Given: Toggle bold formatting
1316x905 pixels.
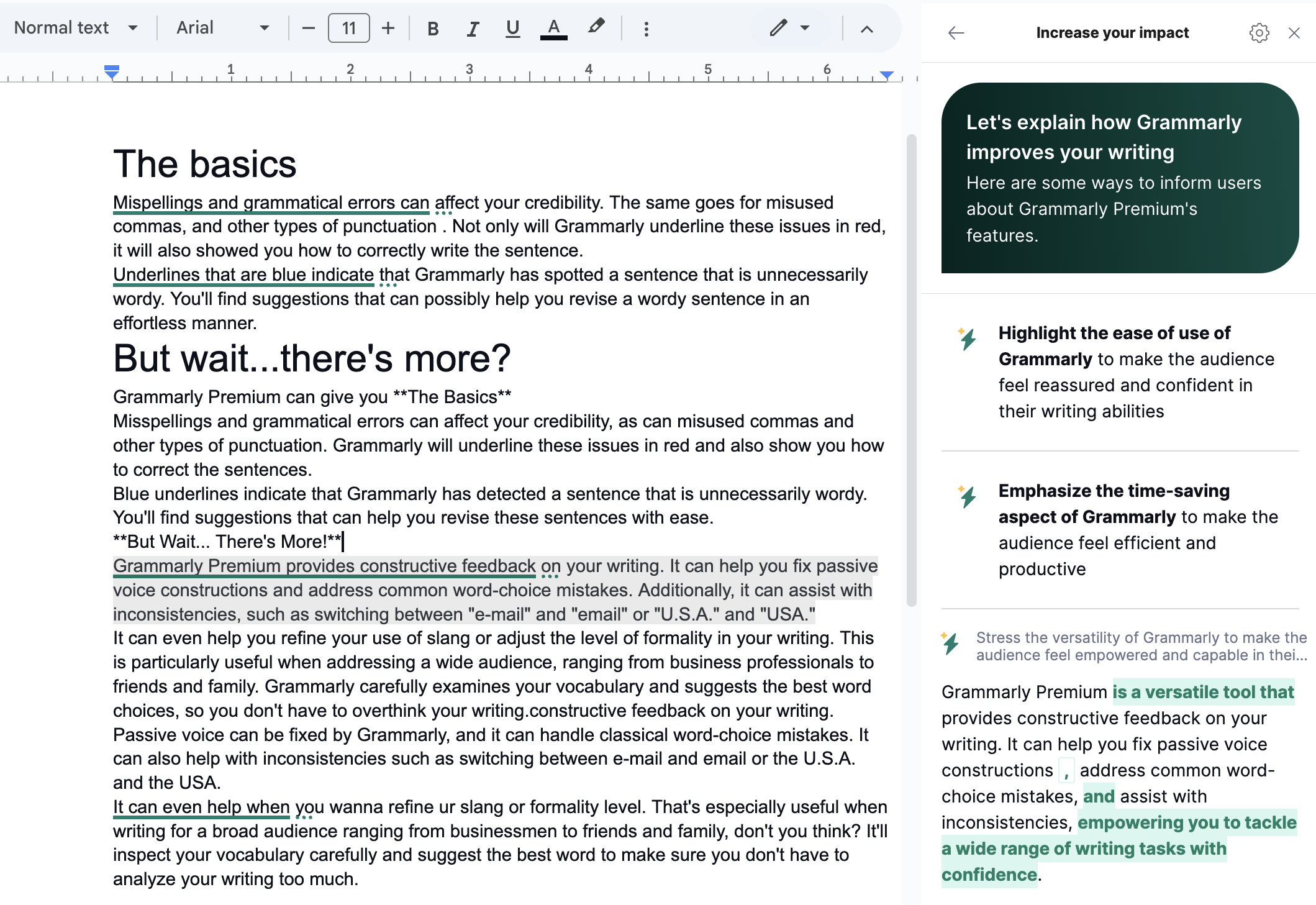Looking at the screenshot, I should [433, 27].
